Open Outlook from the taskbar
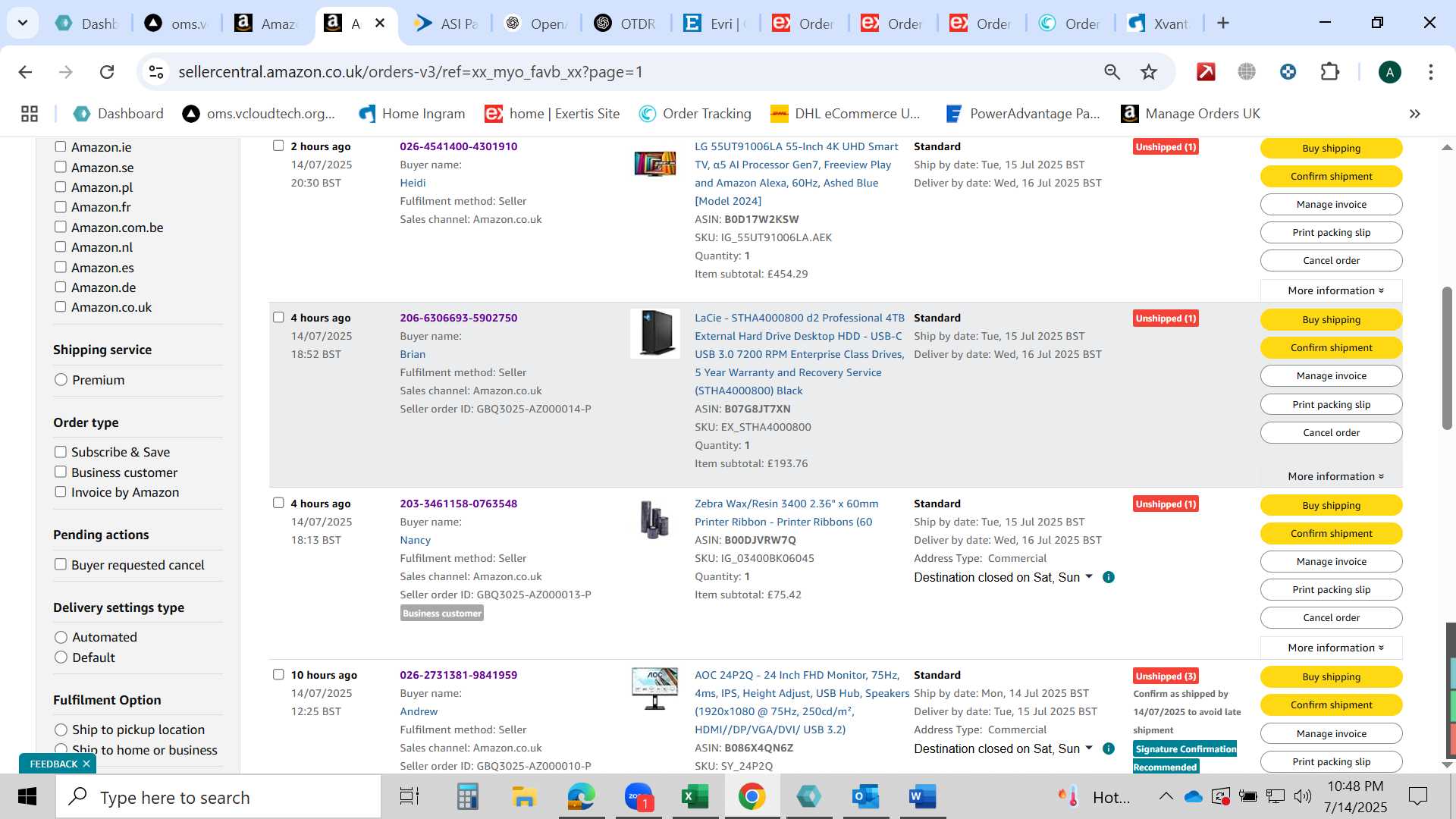Viewport: 1456px width, 819px height. tap(864, 797)
